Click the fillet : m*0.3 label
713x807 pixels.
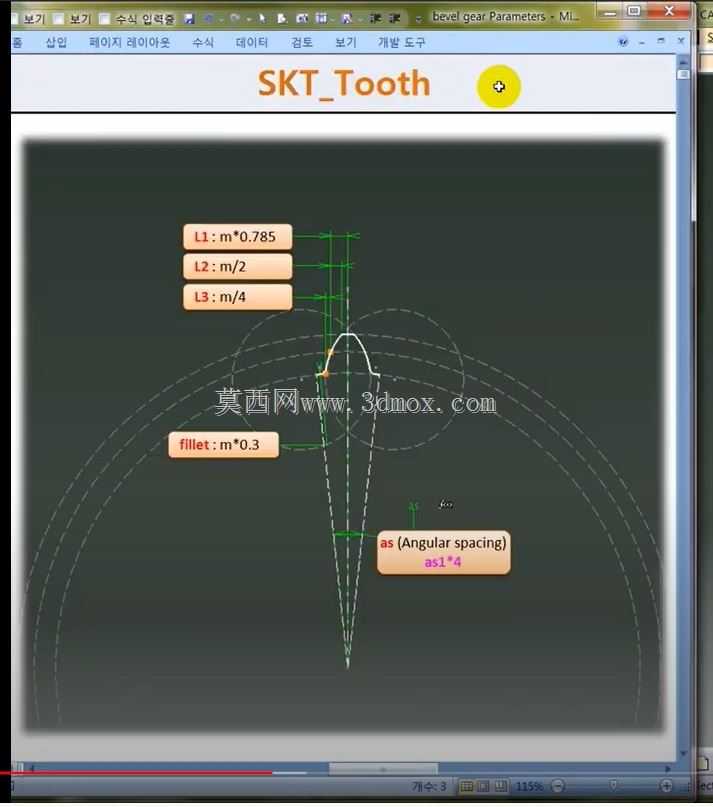[223, 445]
